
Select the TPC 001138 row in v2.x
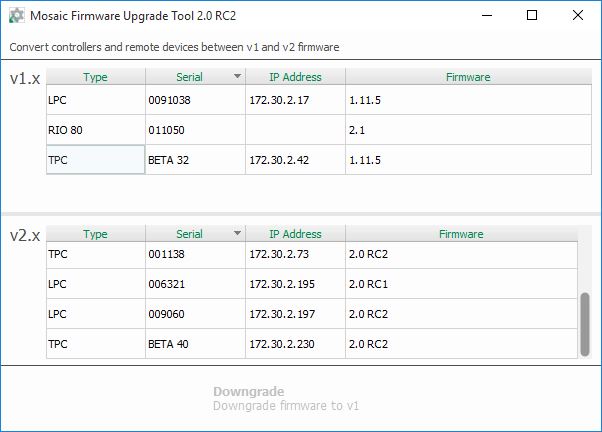click(x=312, y=254)
